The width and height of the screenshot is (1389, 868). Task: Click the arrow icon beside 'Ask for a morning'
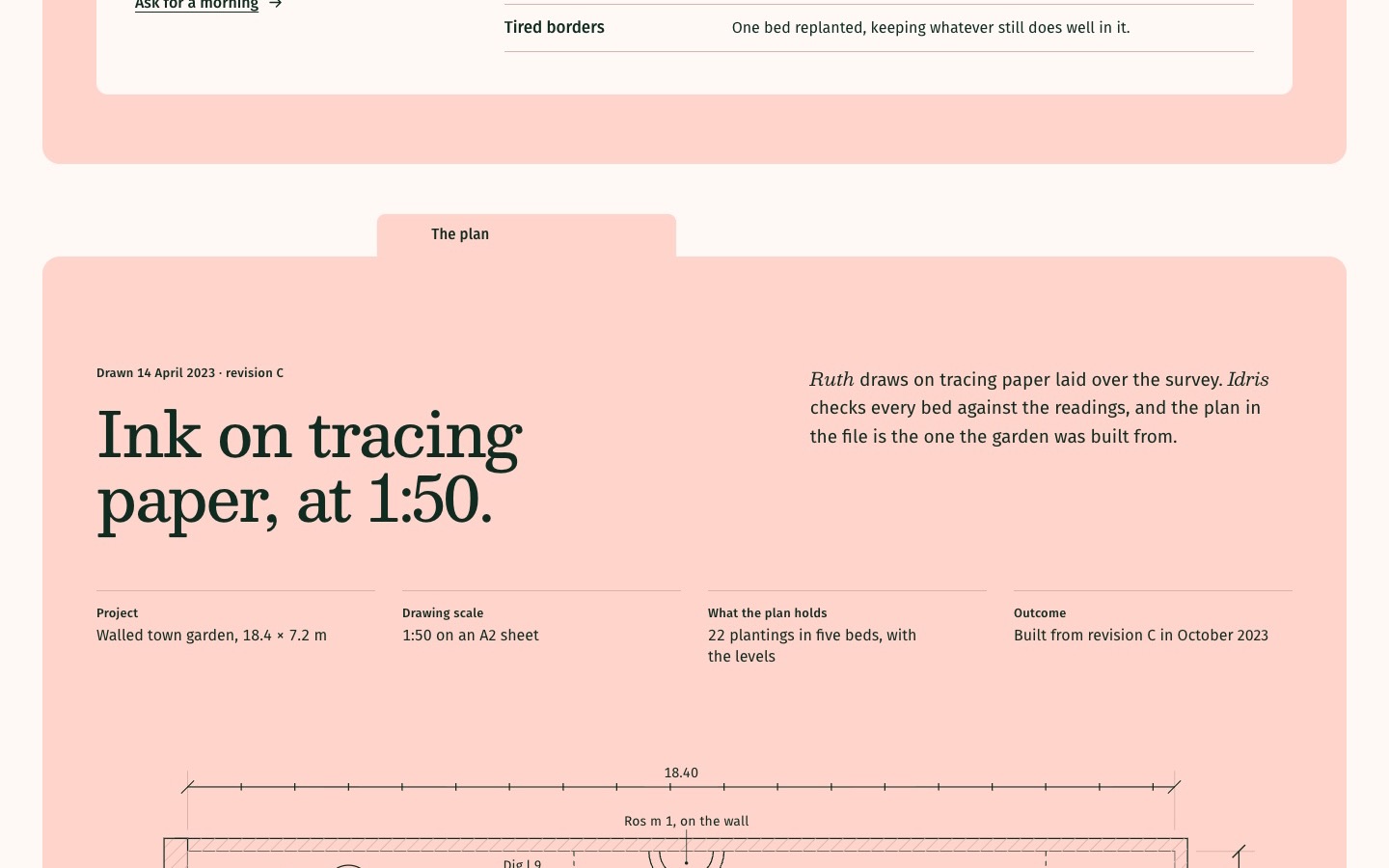pyautogui.click(x=275, y=5)
